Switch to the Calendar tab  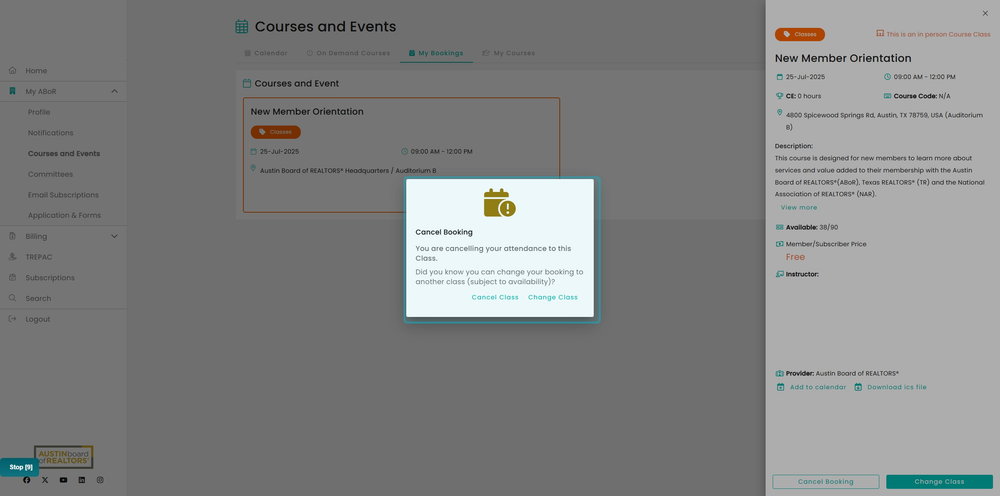click(266, 53)
